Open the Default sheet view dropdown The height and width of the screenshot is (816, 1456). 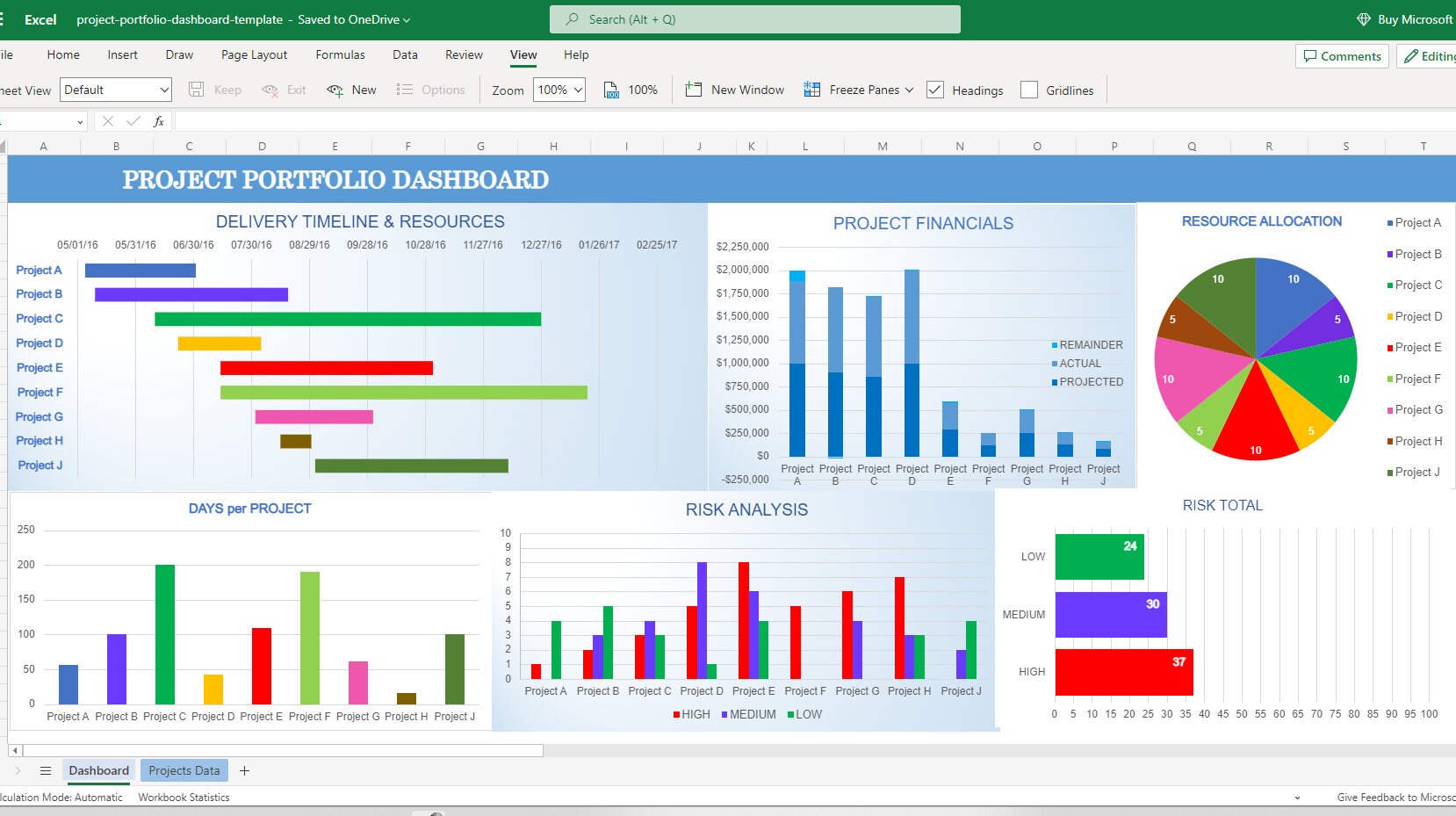116,90
